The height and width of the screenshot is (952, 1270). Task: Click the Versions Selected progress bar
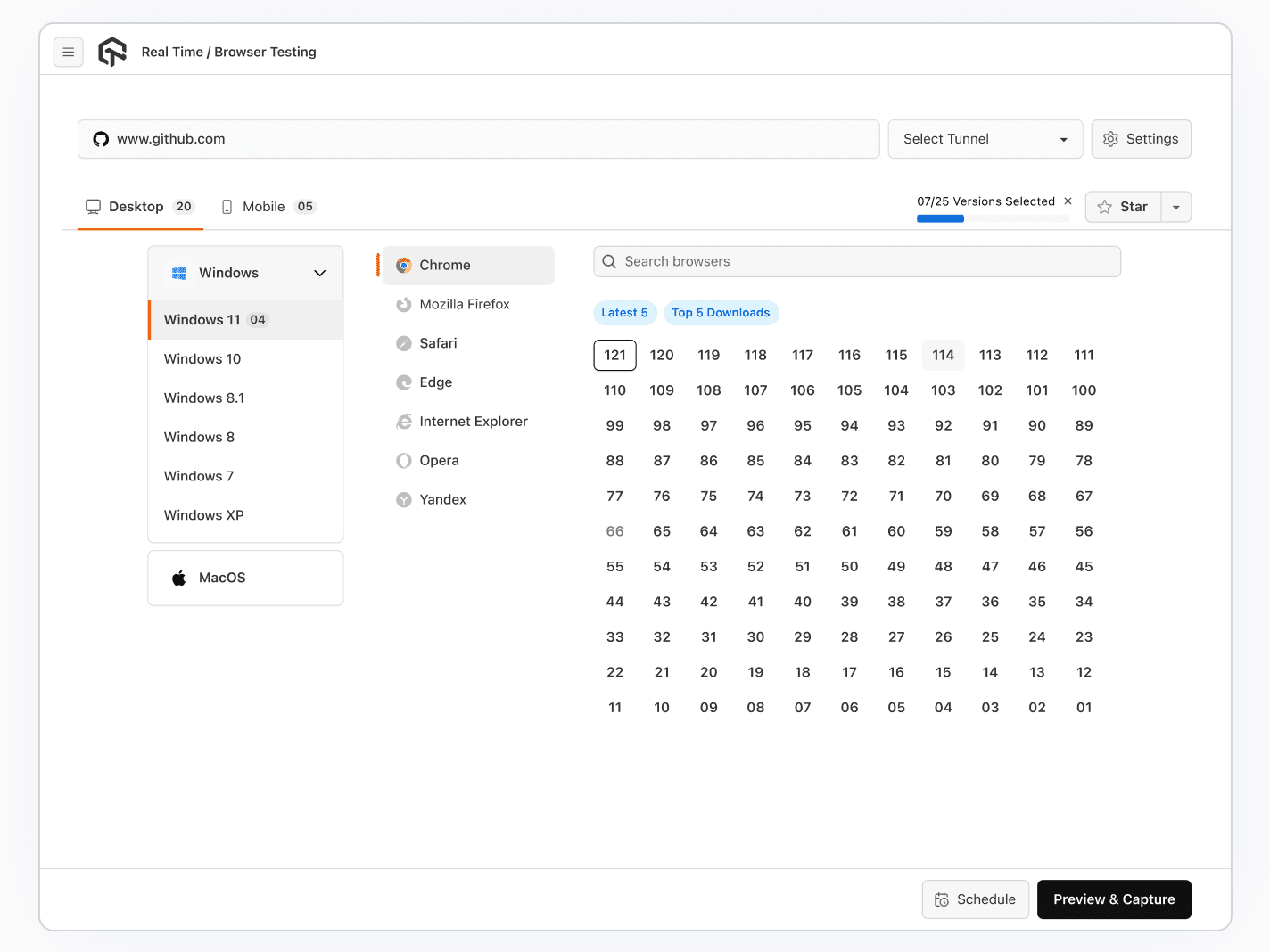[x=992, y=217]
